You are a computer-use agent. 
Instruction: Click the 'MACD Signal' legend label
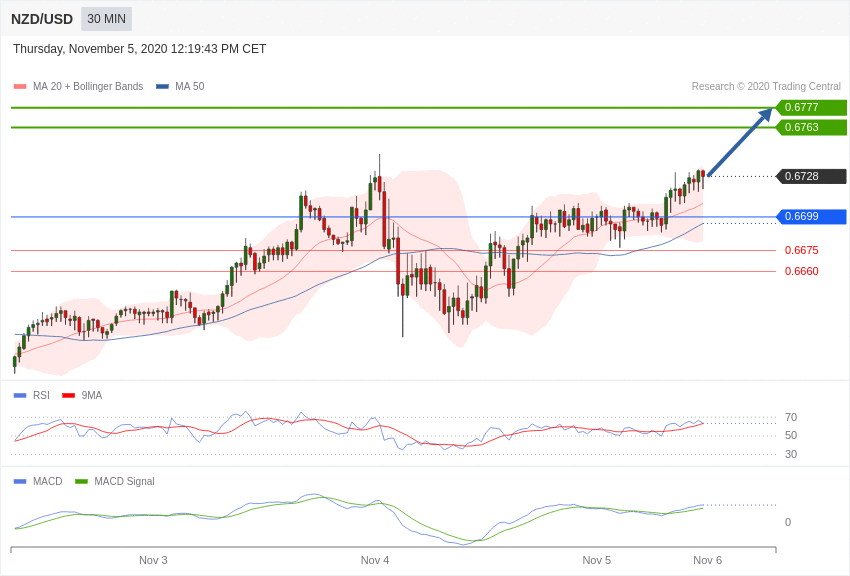[x=124, y=481]
